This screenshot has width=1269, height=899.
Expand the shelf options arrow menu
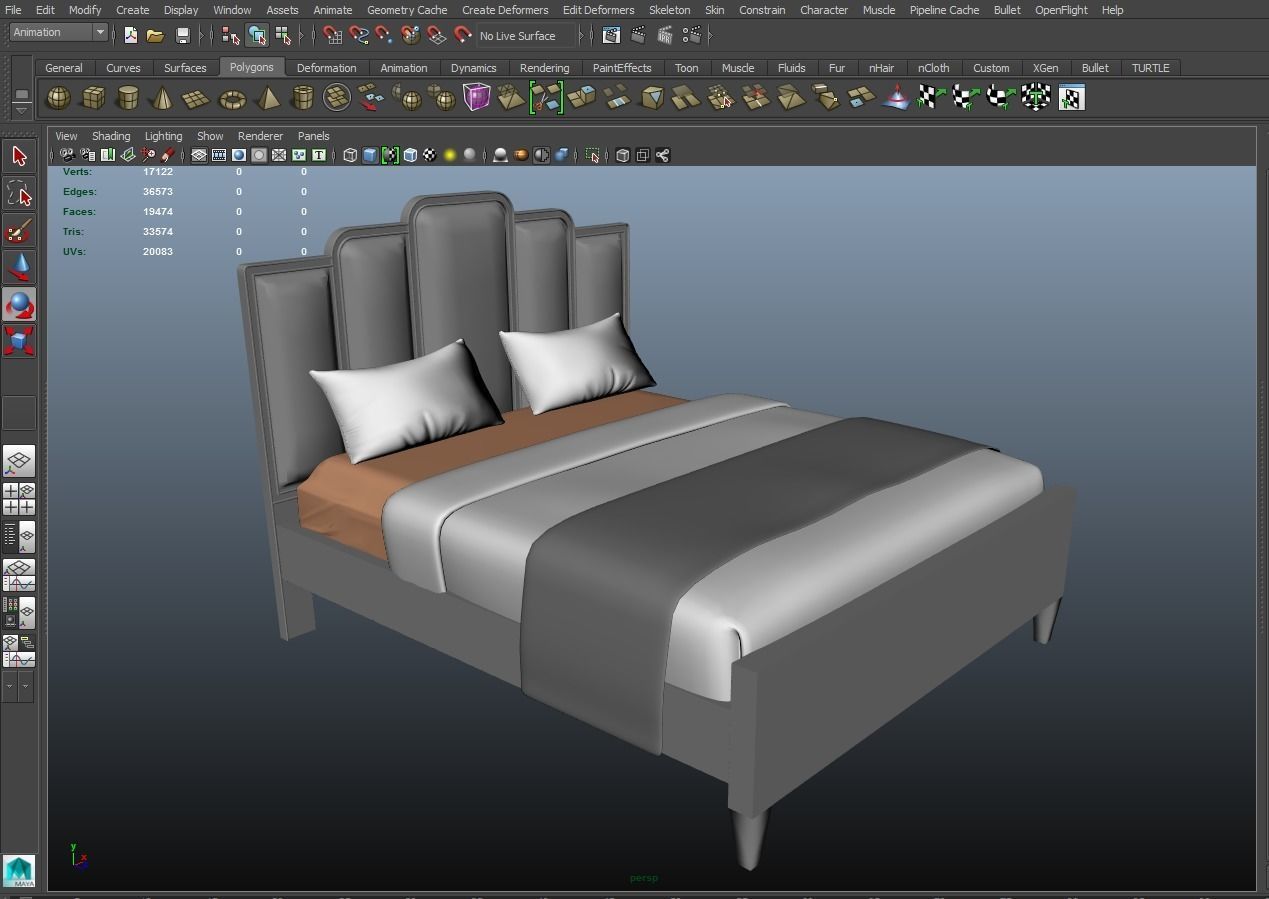pyautogui.click(x=21, y=109)
